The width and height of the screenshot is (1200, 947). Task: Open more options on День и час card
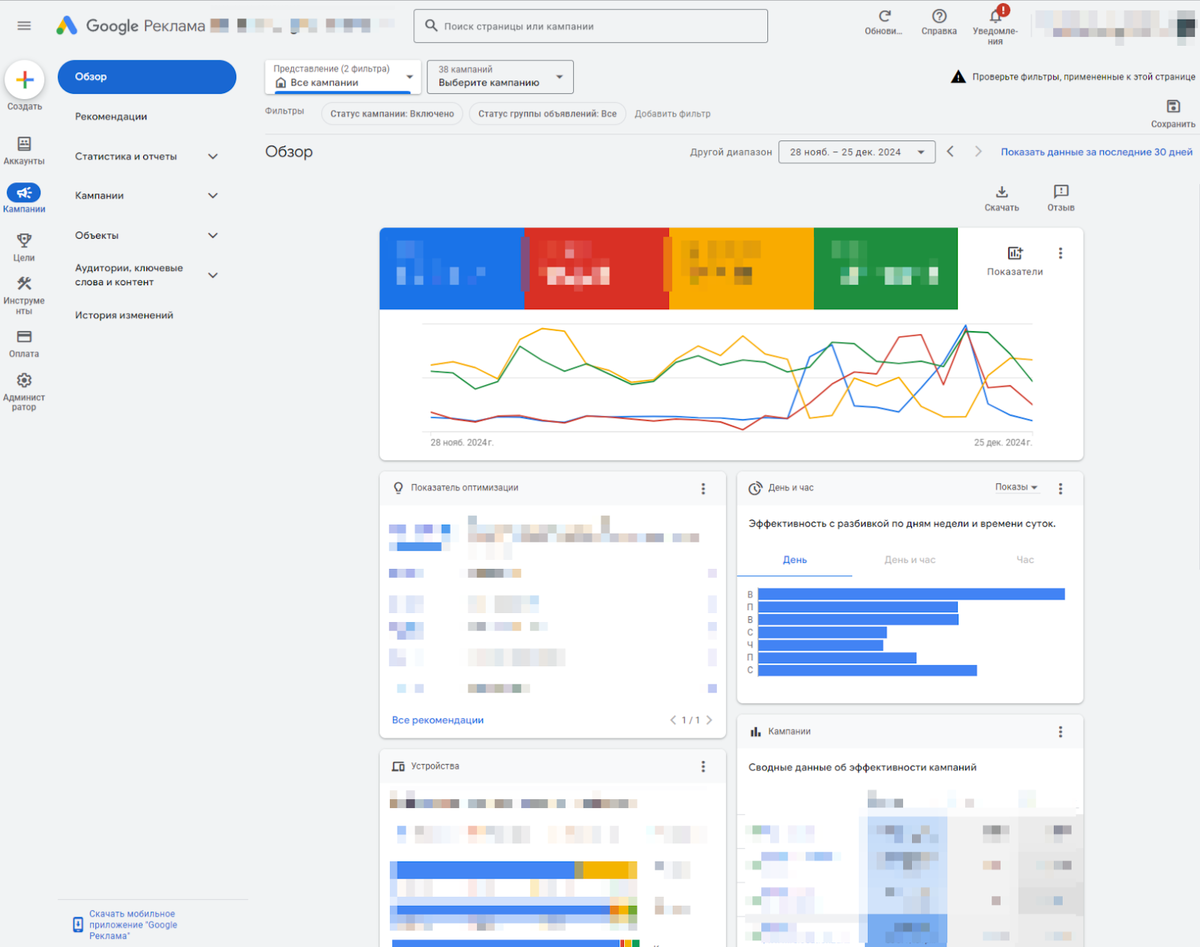(x=1061, y=488)
